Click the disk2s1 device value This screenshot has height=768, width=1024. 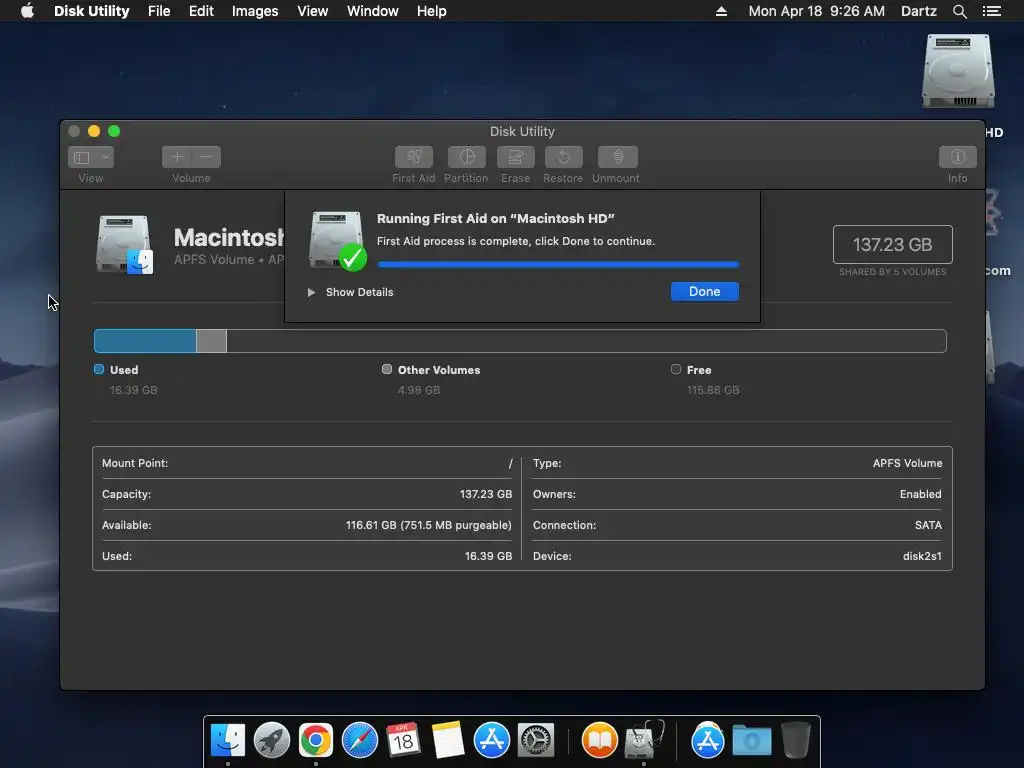point(922,556)
